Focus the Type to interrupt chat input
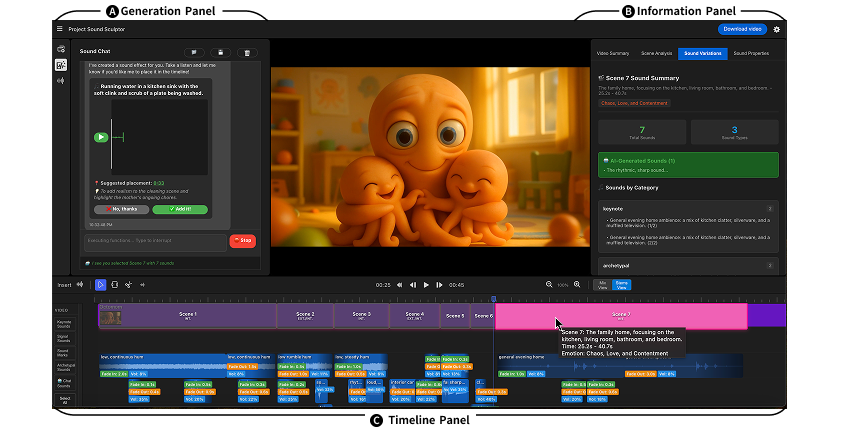The width and height of the screenshot is (842, 427). tap(155, 241)
